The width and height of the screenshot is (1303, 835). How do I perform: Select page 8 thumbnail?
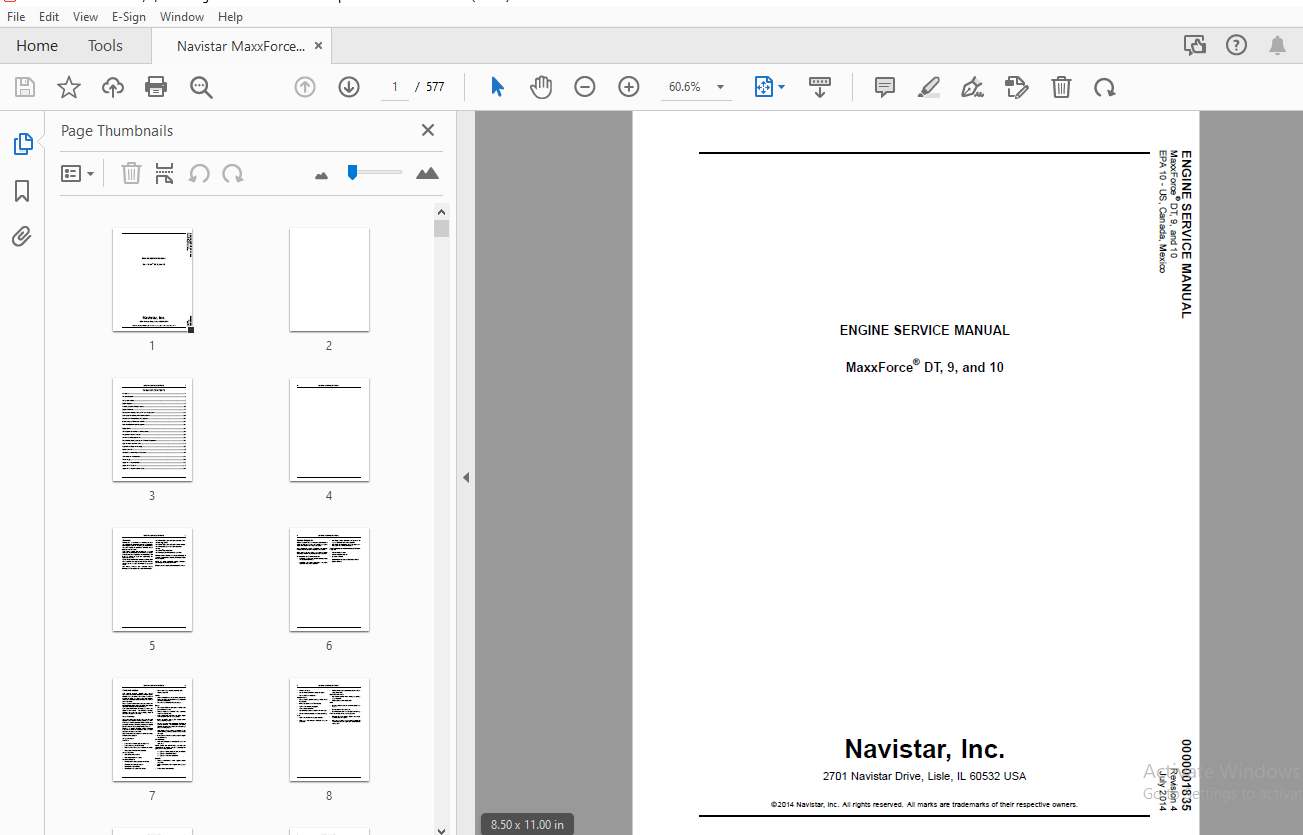tap(329, 730)
